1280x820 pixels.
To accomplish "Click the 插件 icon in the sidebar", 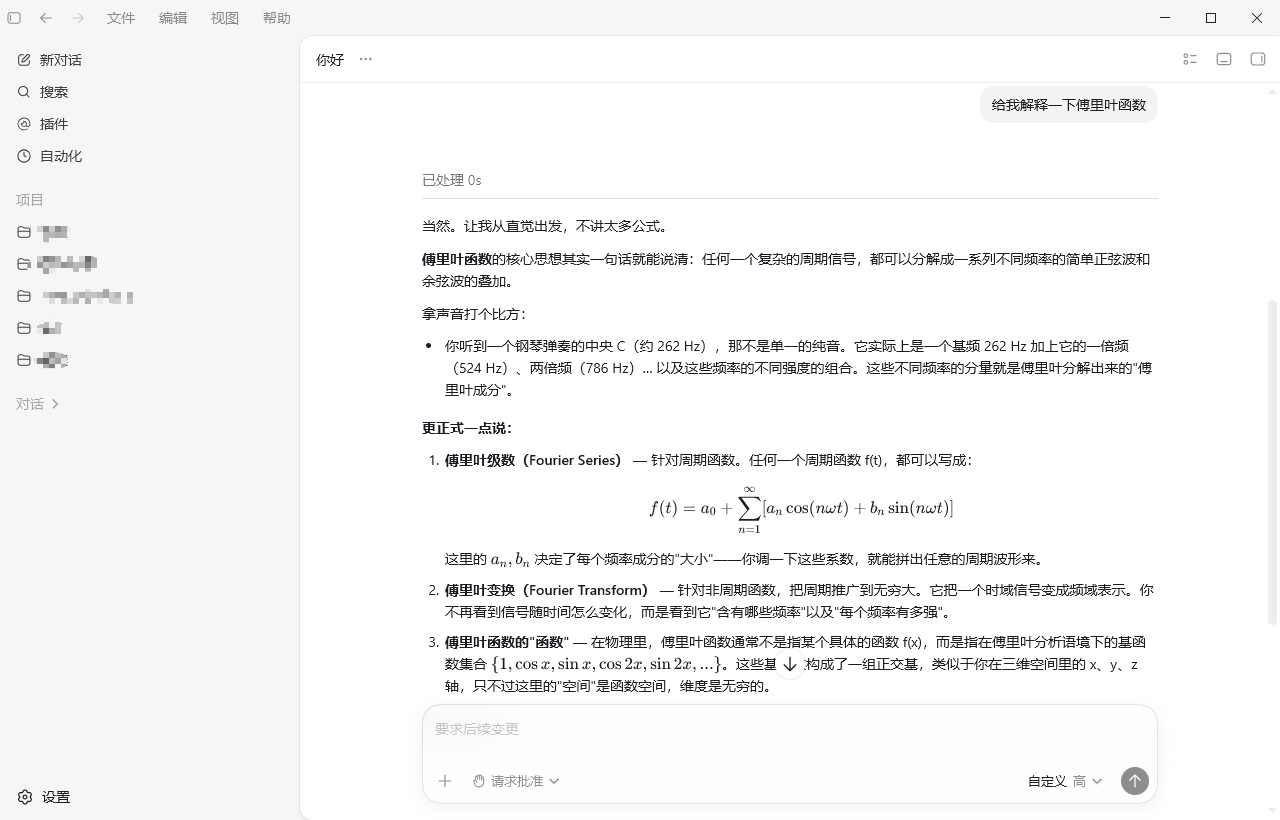I will click(24, 124).
